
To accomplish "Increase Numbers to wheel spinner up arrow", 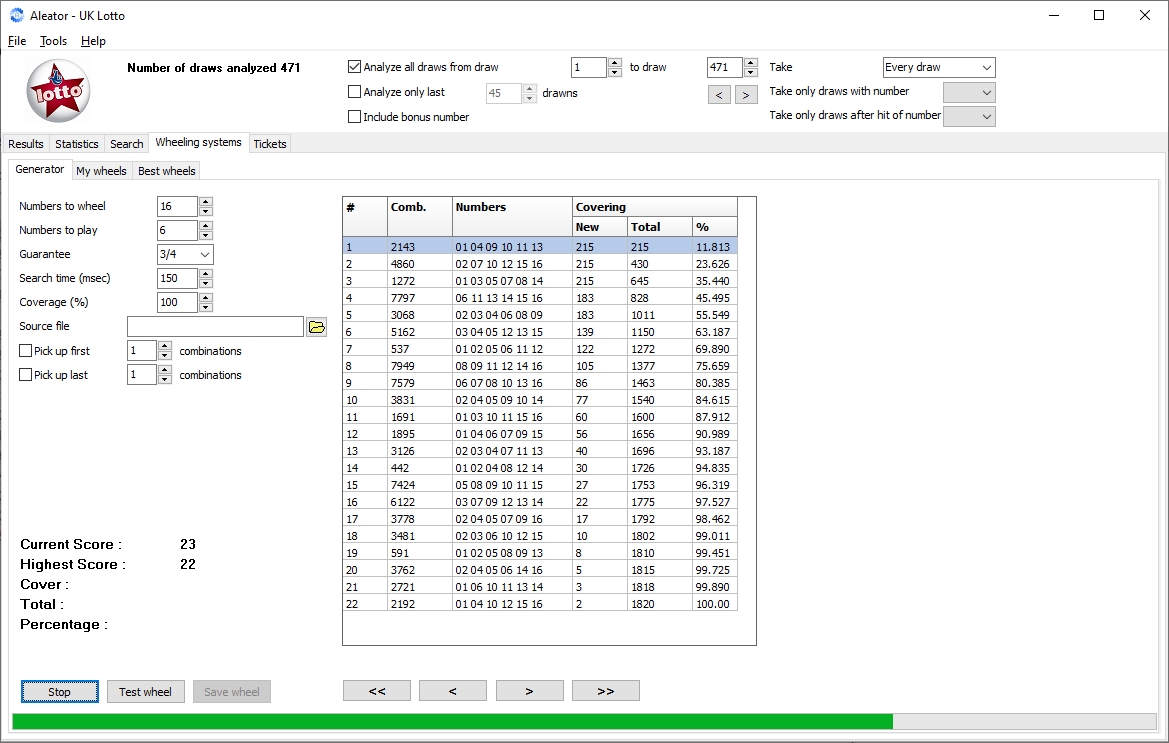I will (x=207, y=201).
